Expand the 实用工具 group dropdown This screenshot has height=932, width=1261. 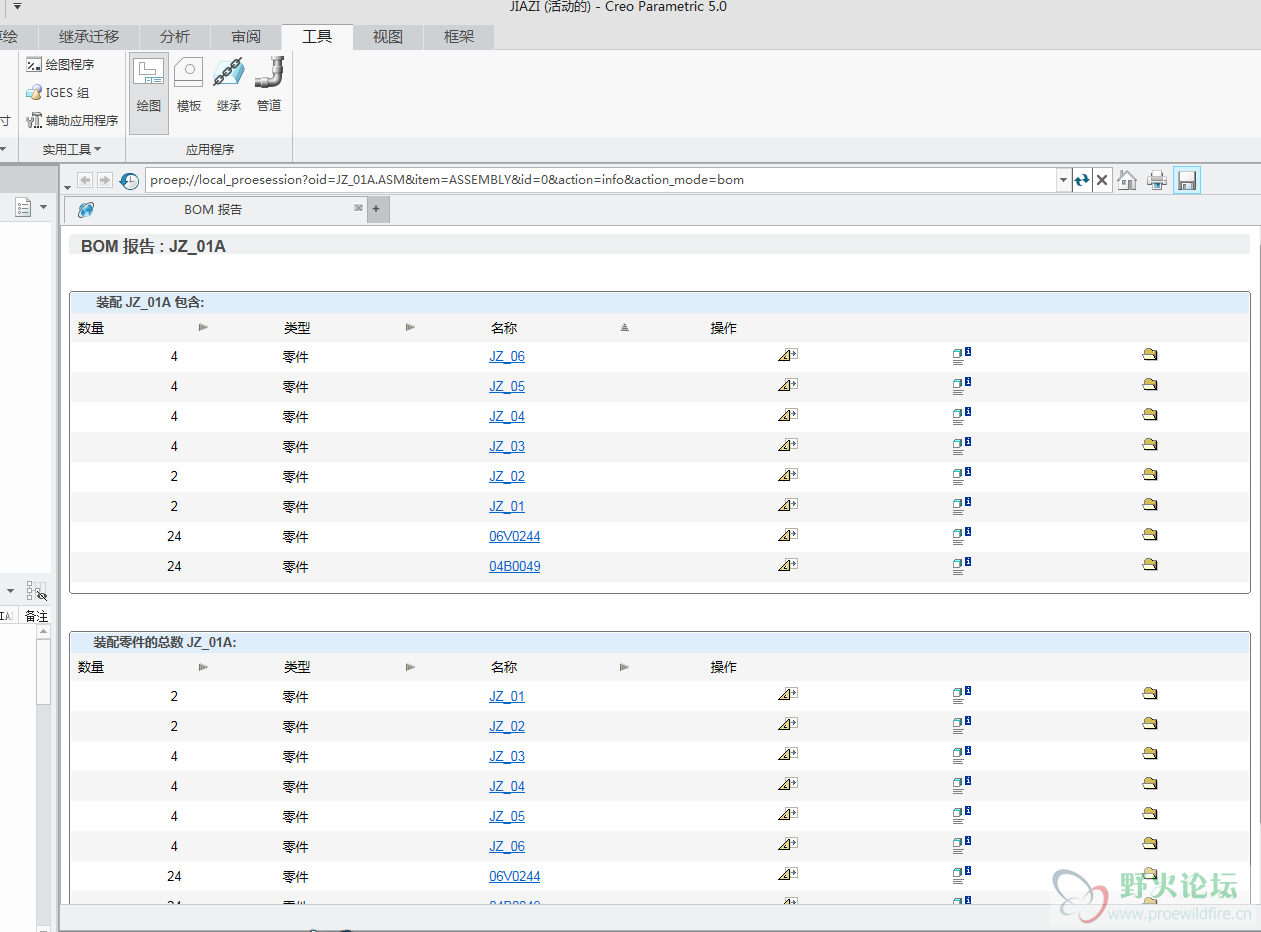(71, 150)
